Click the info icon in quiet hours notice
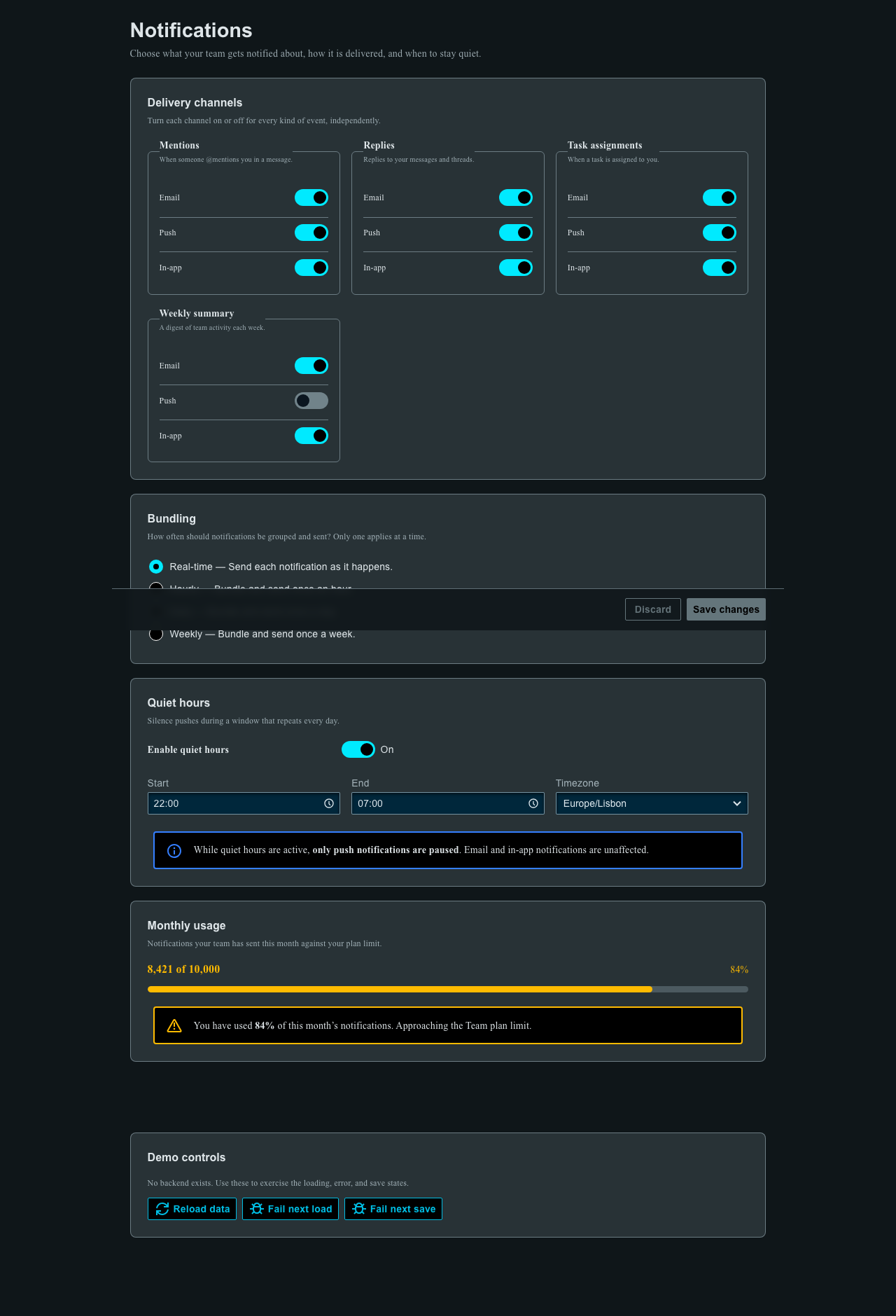Image resolution: width=896 pixels, height=1316 pixels. coord(174,850)
